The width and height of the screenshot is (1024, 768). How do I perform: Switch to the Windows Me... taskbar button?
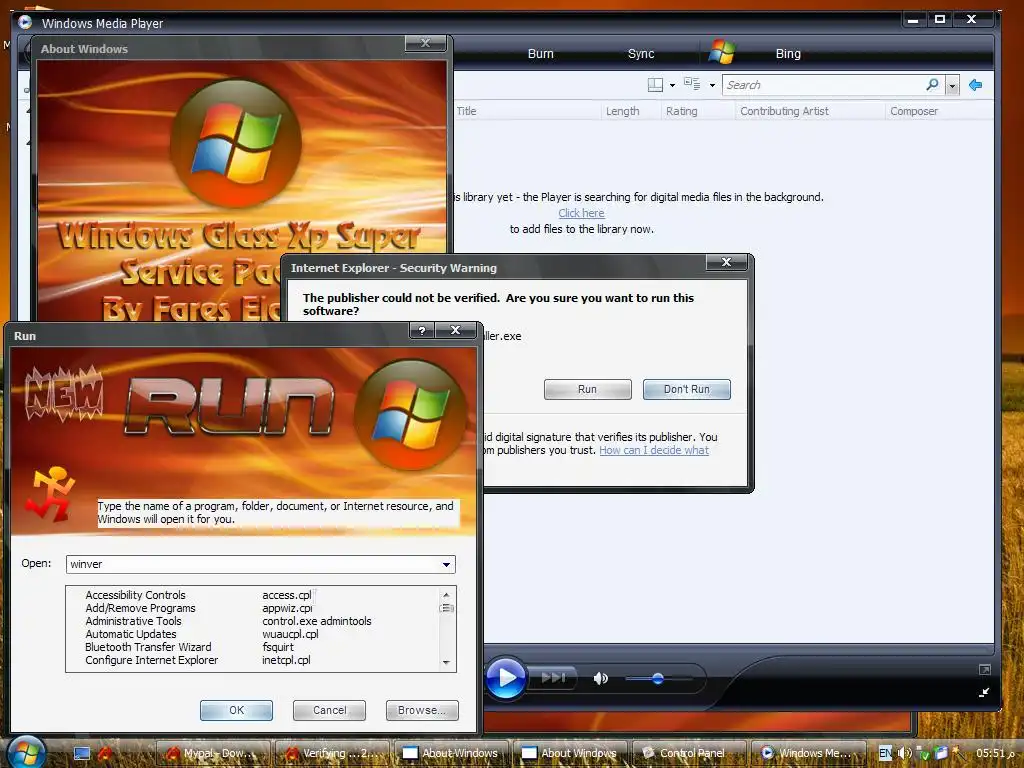click(808, 753)
